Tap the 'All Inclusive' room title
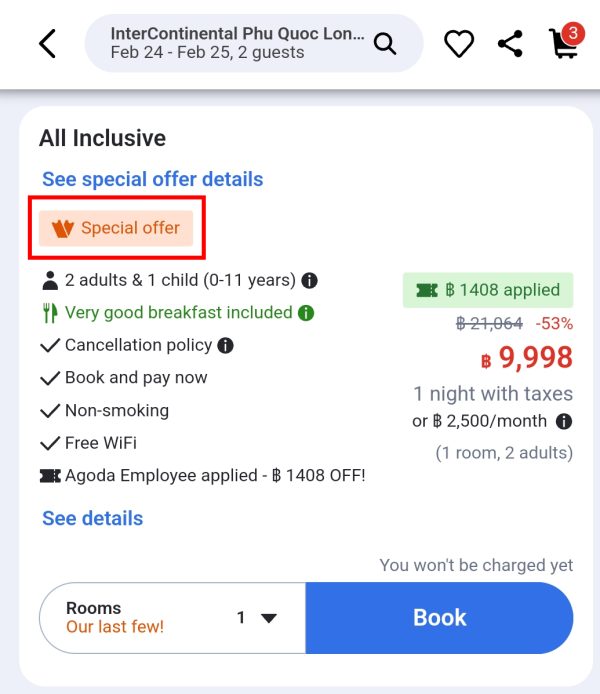The width and height of the screenshot is (600, 694). pyautogui.click(x=103, y=138)
